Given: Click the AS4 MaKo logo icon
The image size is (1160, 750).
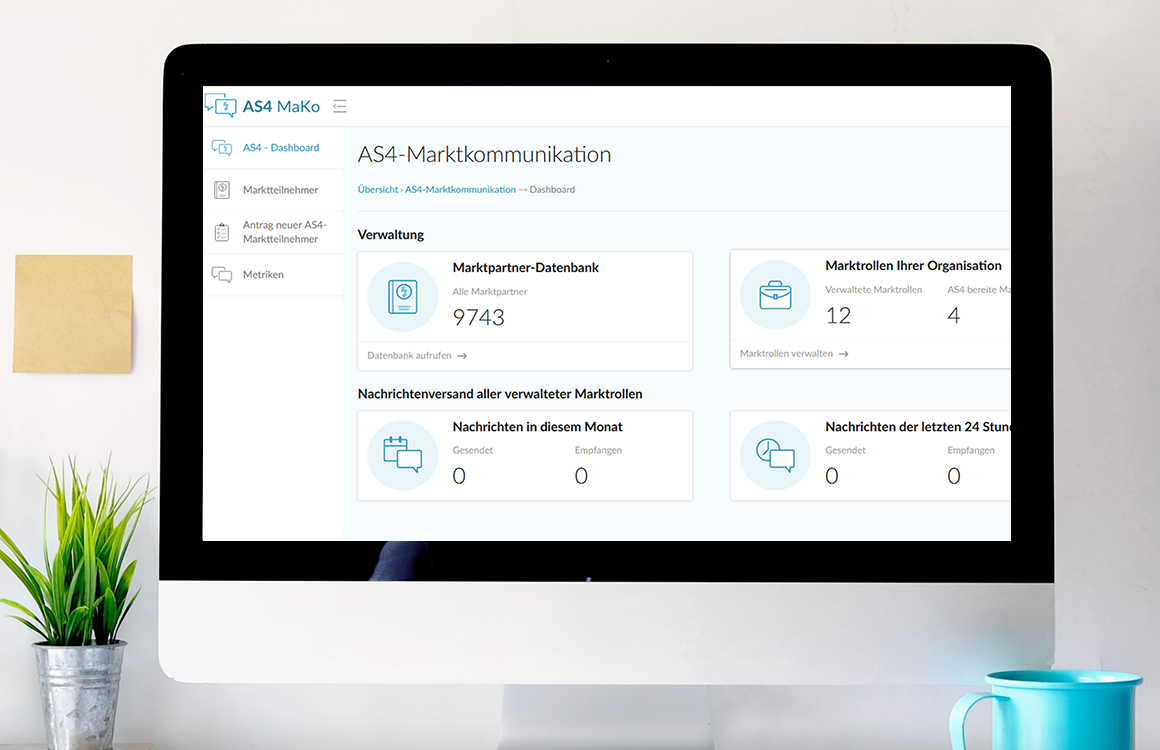Looking at the screenshot, I should (x=221, y=105).
